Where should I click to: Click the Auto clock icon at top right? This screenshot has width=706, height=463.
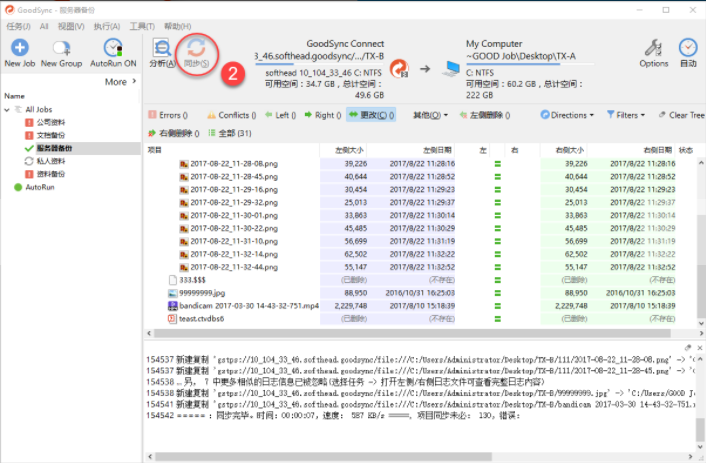click(x=688, y=48)
